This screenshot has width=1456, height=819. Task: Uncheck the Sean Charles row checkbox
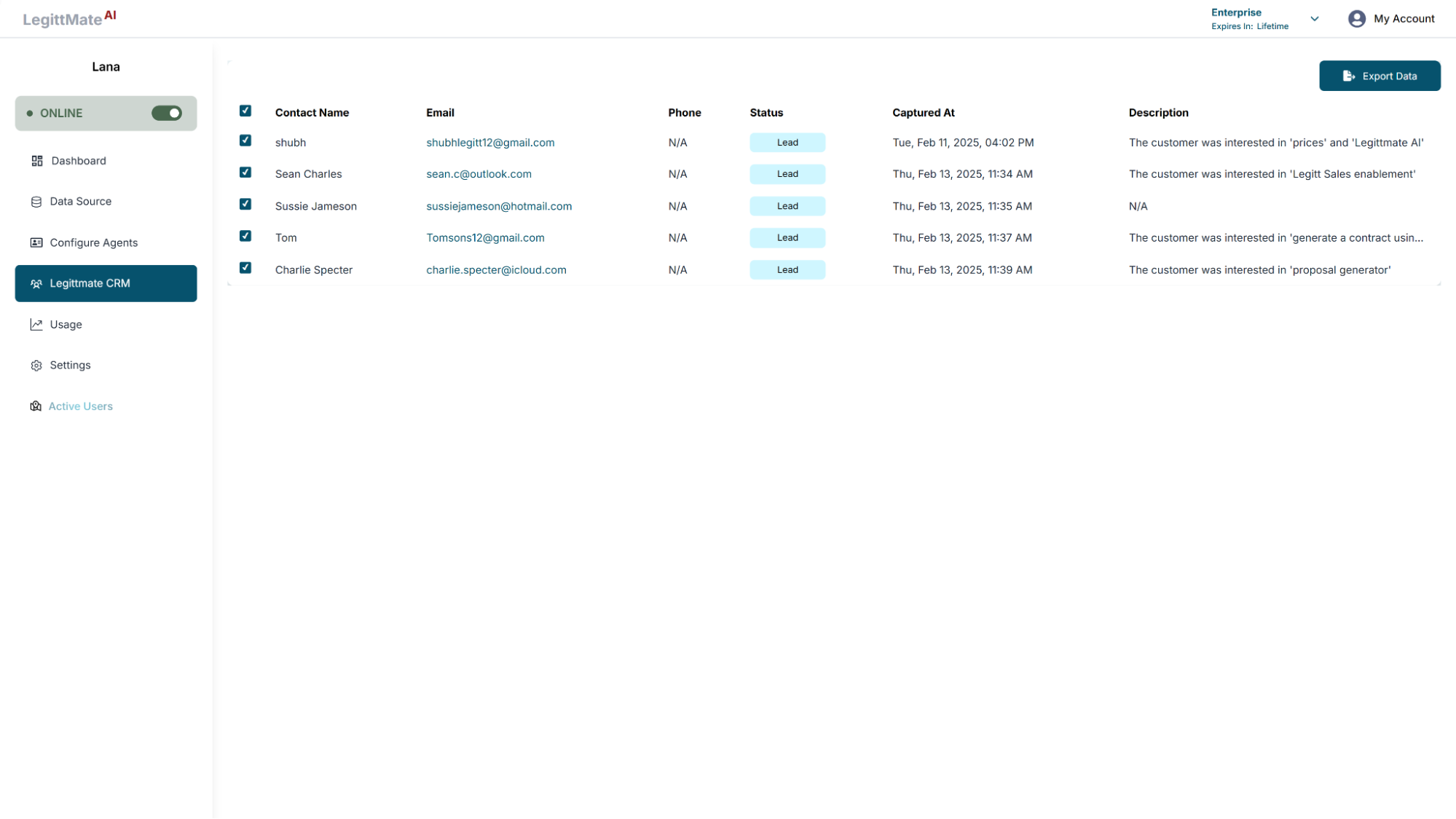pos(245,173)
